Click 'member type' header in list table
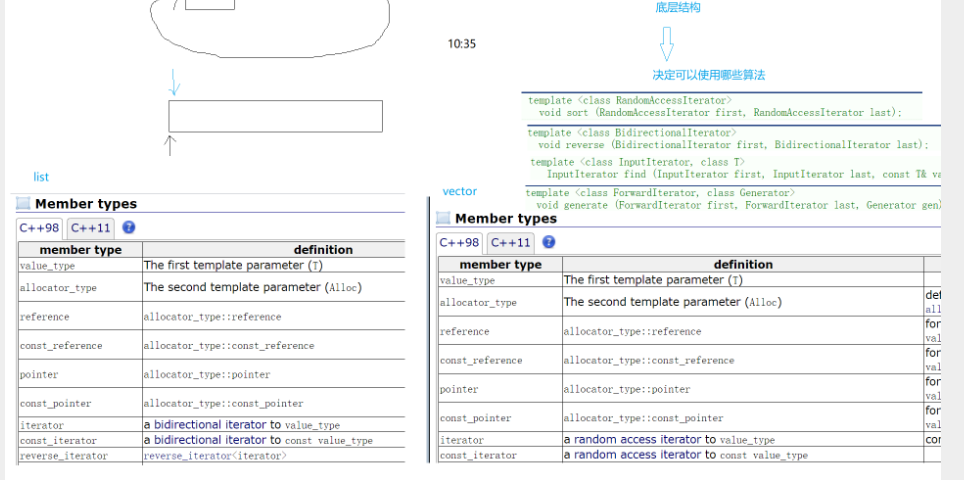964x480 pixels. (81, 250)
